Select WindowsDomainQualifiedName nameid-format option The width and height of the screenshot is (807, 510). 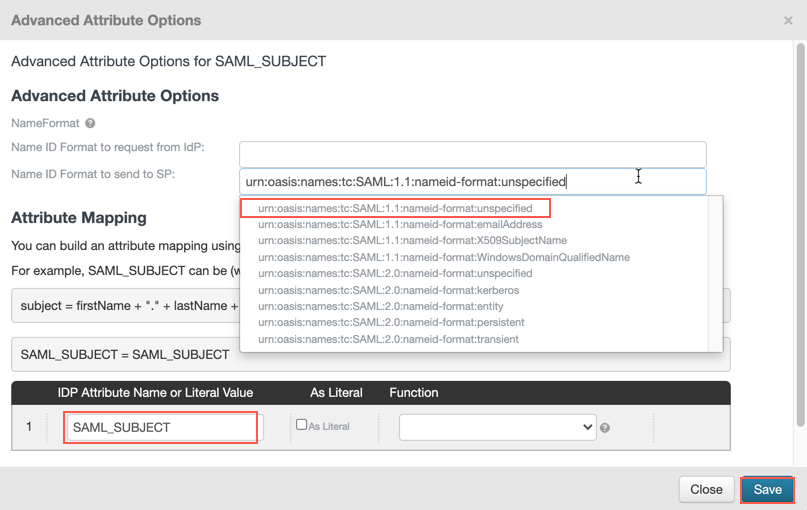coord(443,257)
